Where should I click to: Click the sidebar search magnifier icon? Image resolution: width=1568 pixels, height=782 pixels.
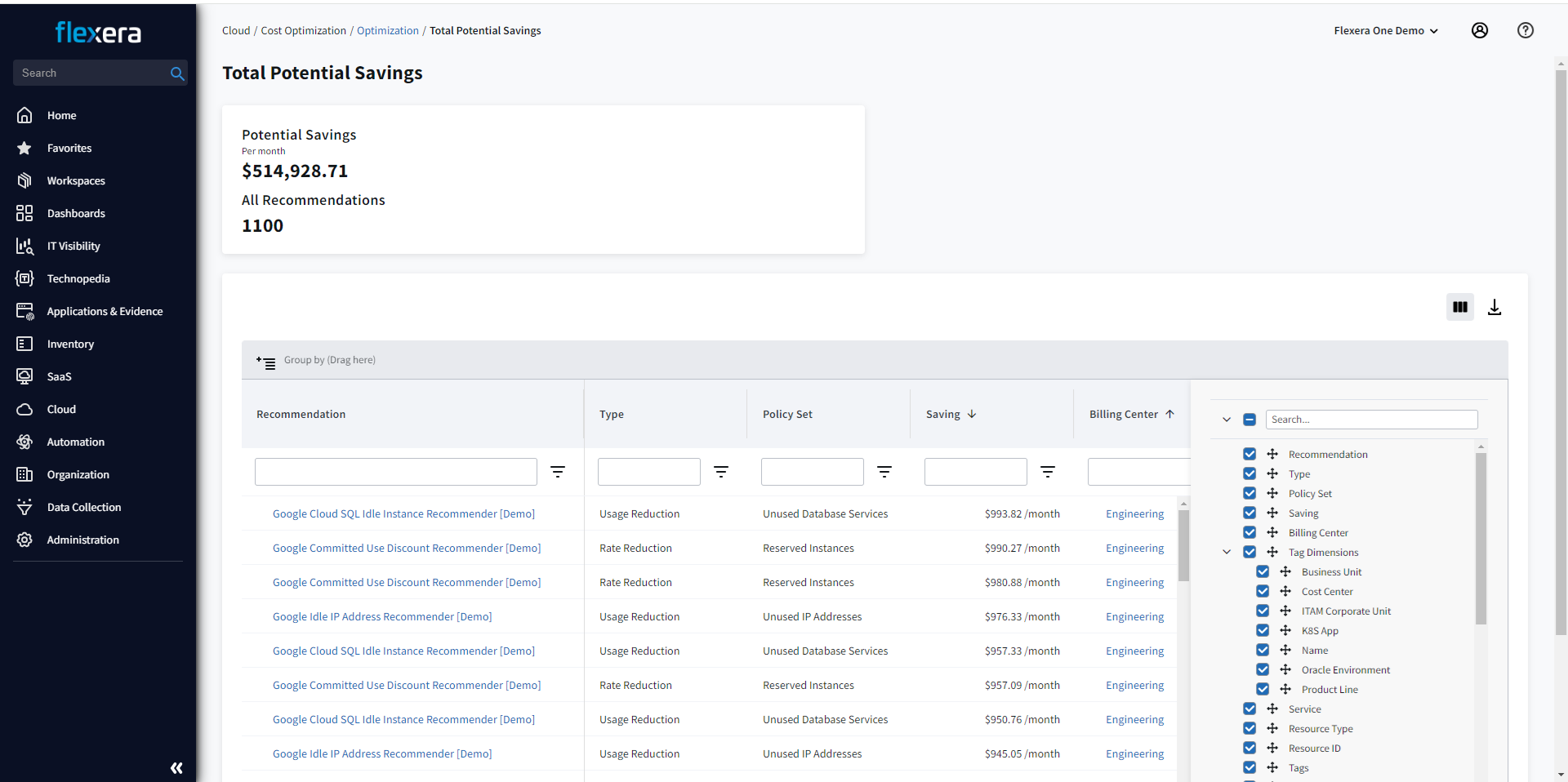coord(177,73)
